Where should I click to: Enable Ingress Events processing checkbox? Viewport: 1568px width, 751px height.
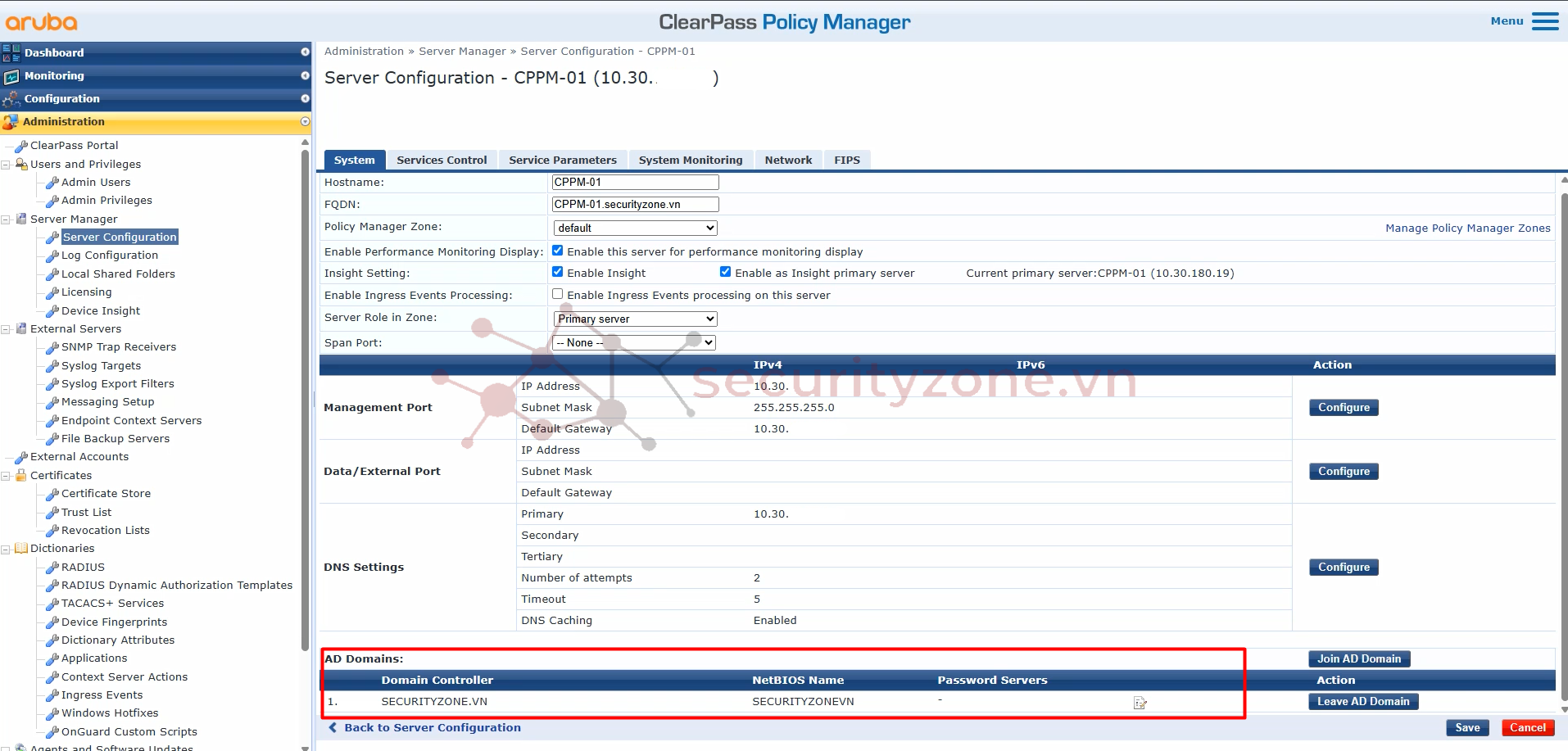point(558,294)
